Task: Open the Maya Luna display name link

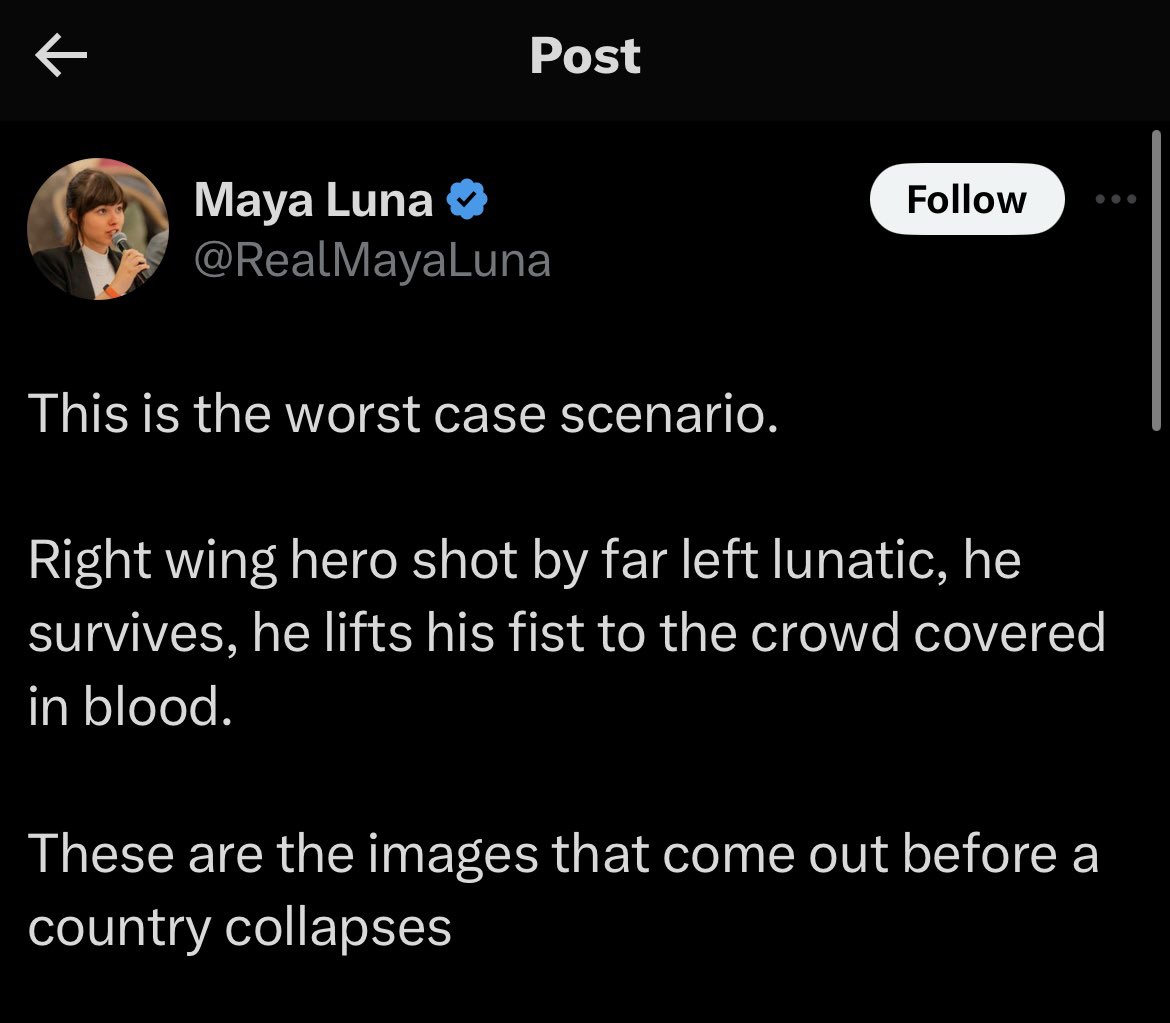Action: click(313, 200)
